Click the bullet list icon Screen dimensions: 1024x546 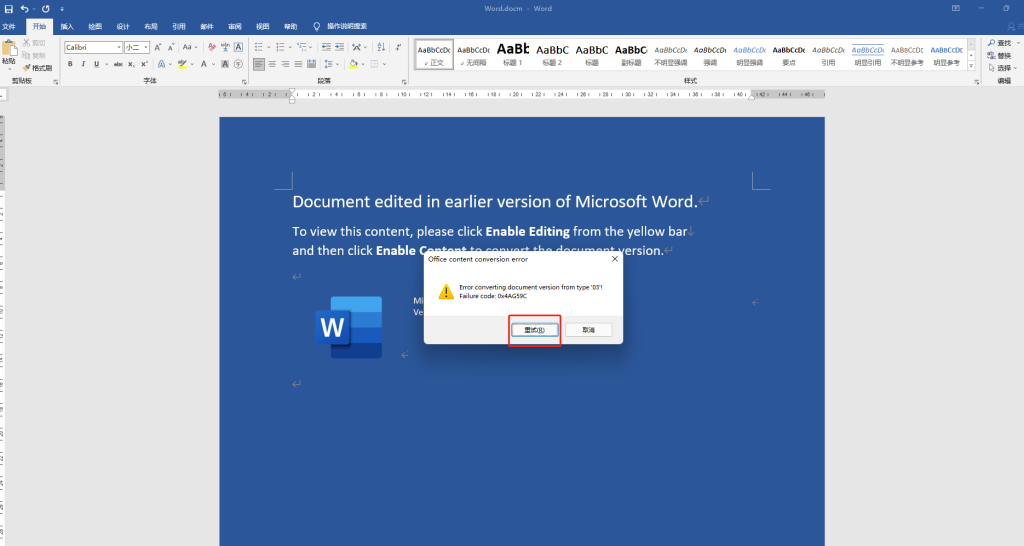259,47
